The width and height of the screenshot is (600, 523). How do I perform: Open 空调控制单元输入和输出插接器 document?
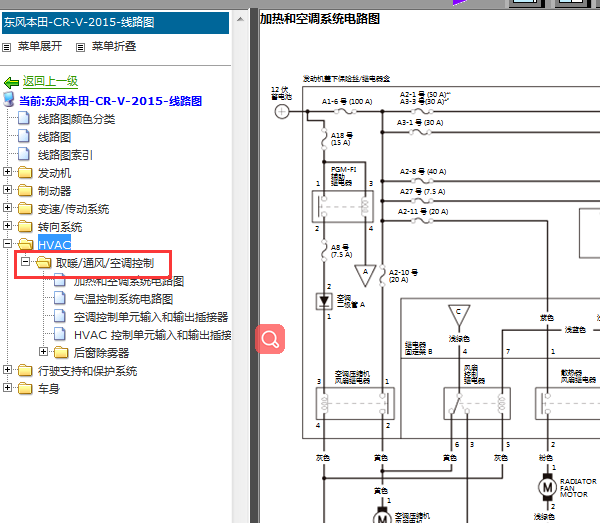[151, 317]
